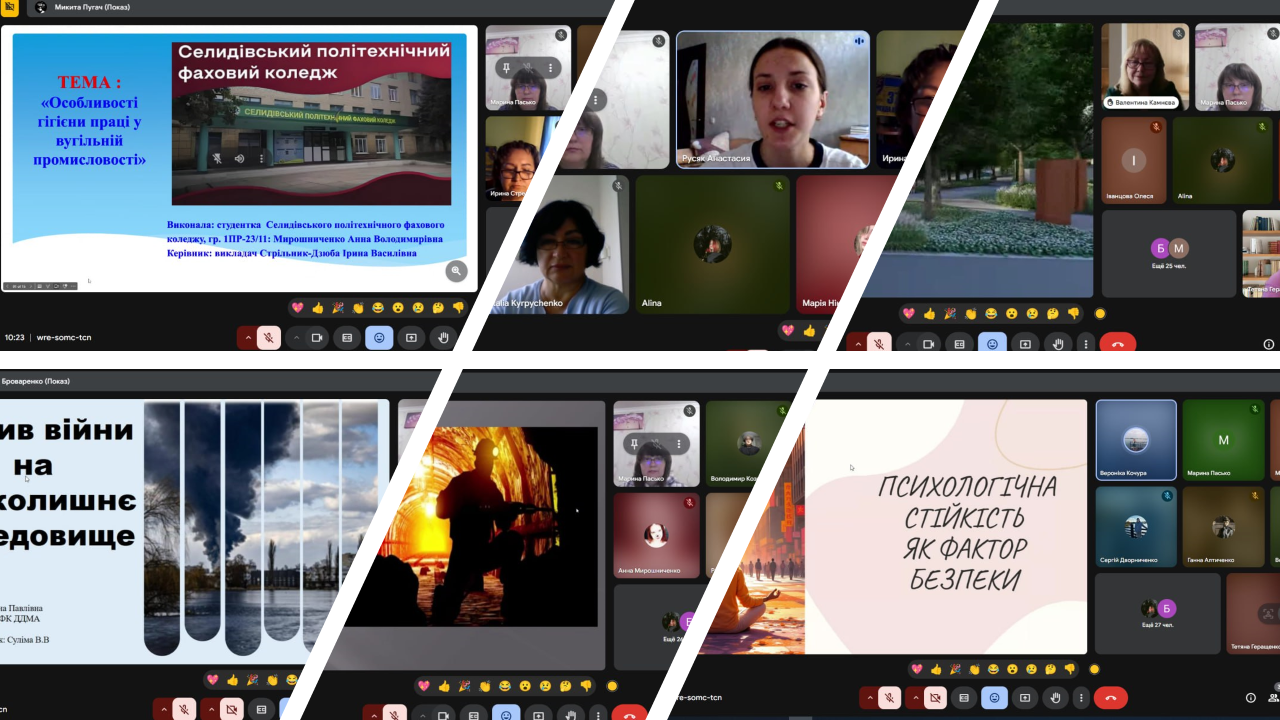1280x720 pixels.
Task: Send thumbs up reaction in the war-slide call
Action: (232, 680)
